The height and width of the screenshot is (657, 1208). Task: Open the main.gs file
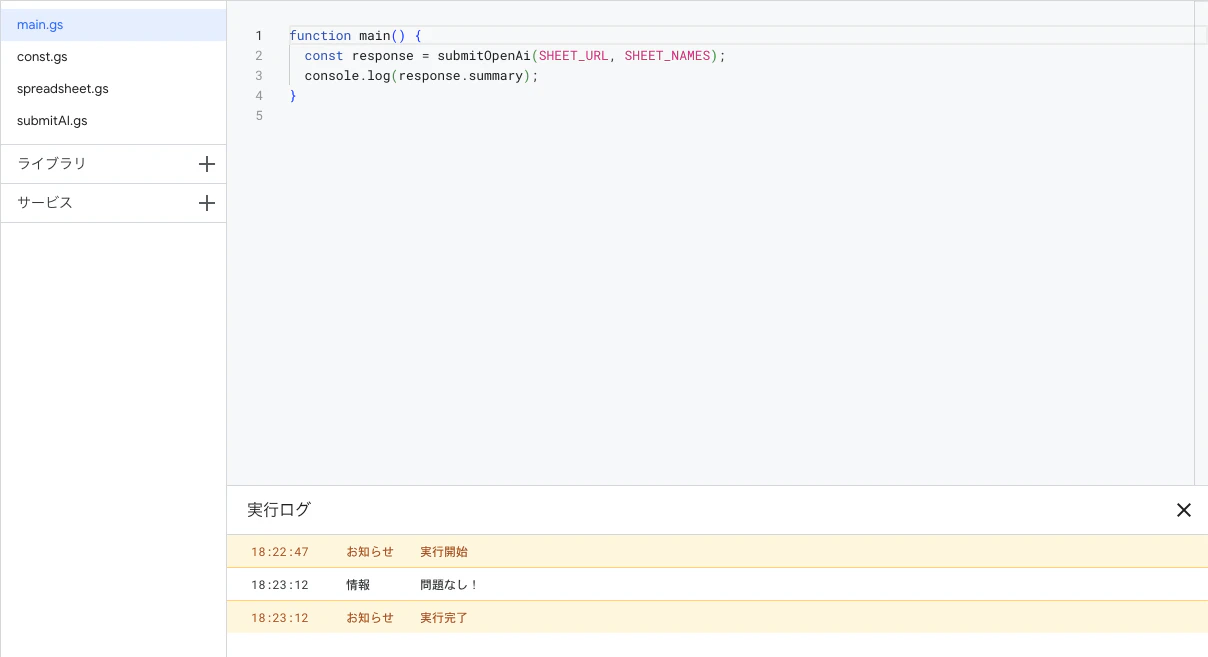(113, 25)
